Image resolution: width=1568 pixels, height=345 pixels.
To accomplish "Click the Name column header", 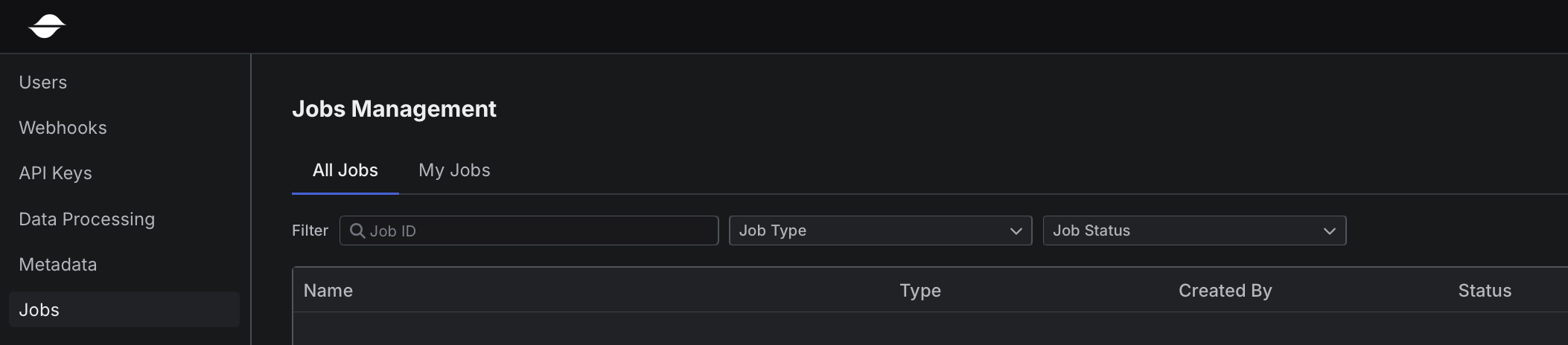I will click(328, 291).
